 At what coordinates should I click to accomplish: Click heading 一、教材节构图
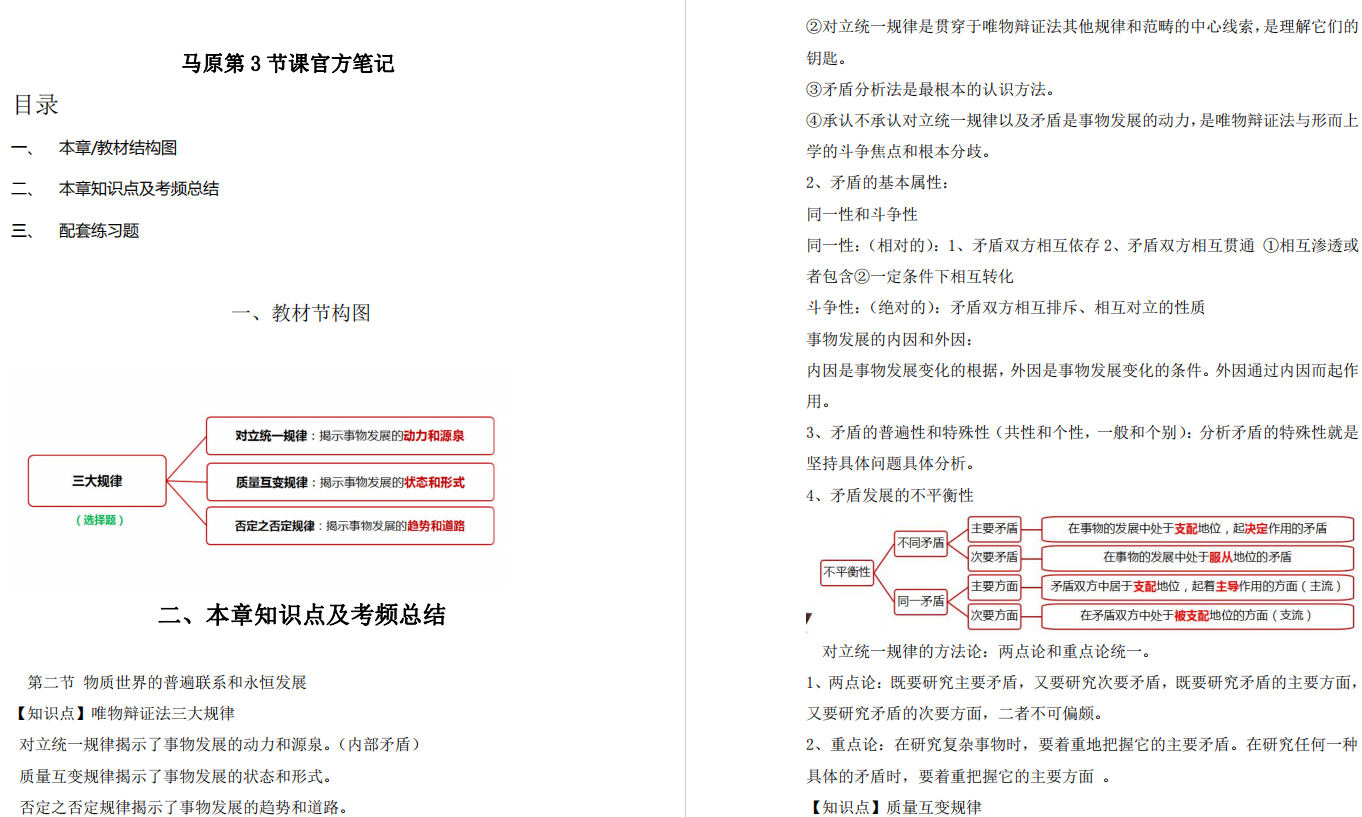(x=301, y=313)
